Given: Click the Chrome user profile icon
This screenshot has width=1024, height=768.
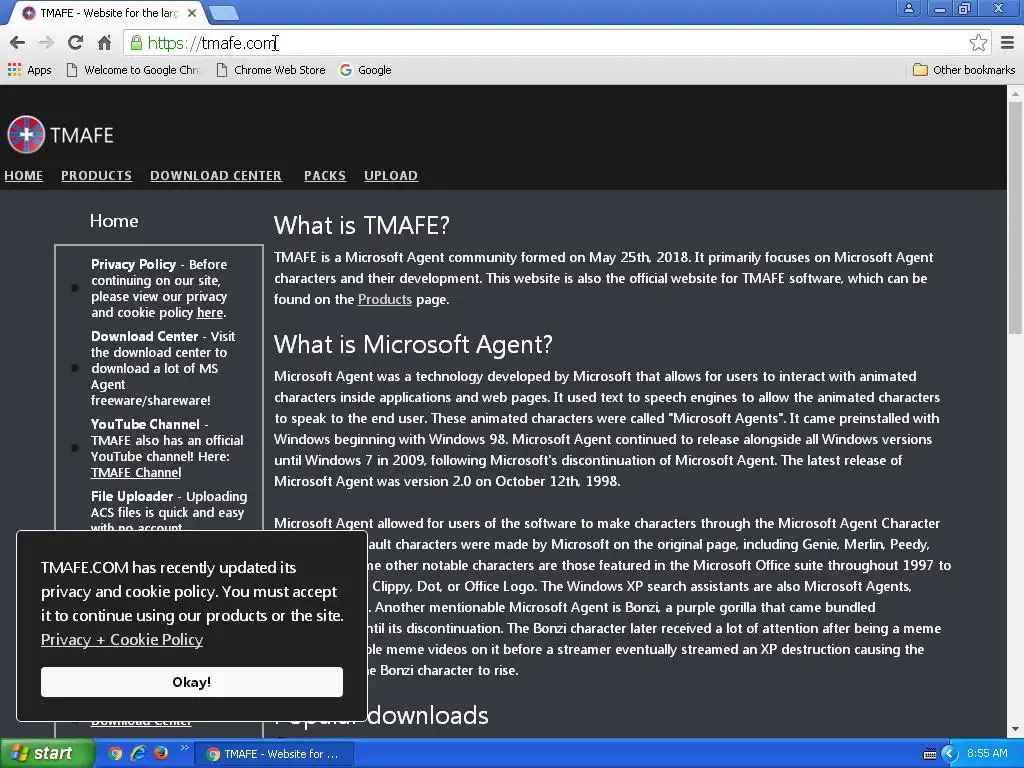Looking at the screenshot, I should 908,8.
